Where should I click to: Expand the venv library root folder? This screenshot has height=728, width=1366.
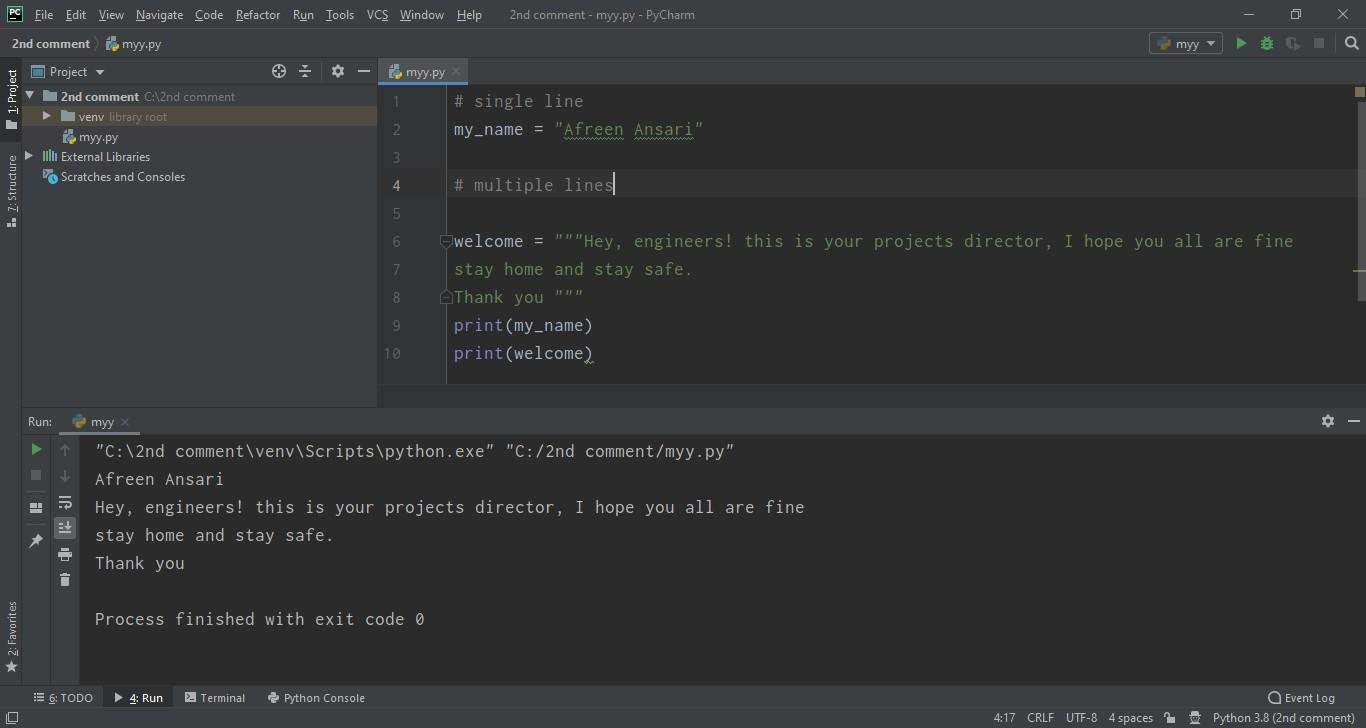point(46,116)
